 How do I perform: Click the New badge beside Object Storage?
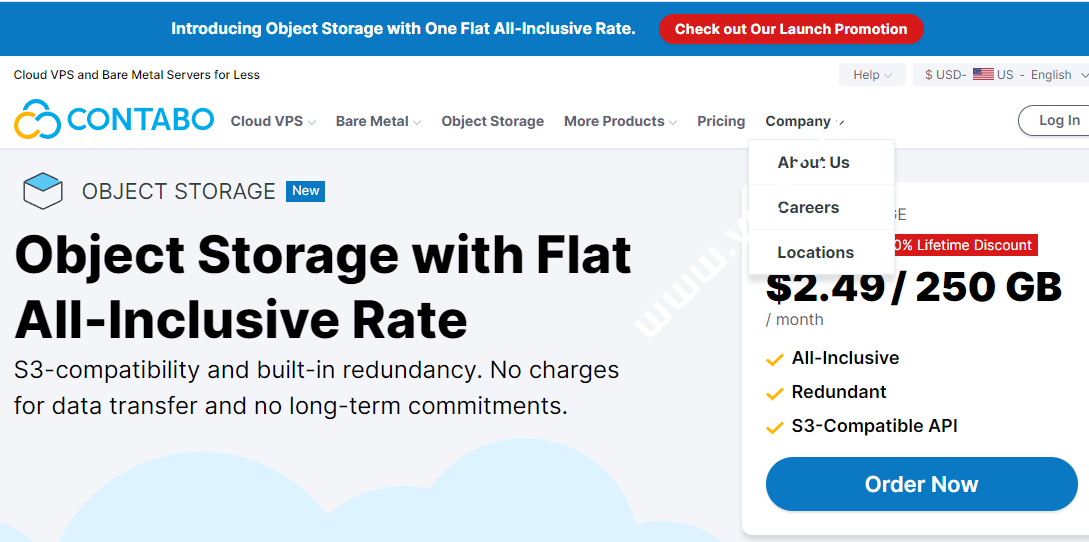pos(305,191)
